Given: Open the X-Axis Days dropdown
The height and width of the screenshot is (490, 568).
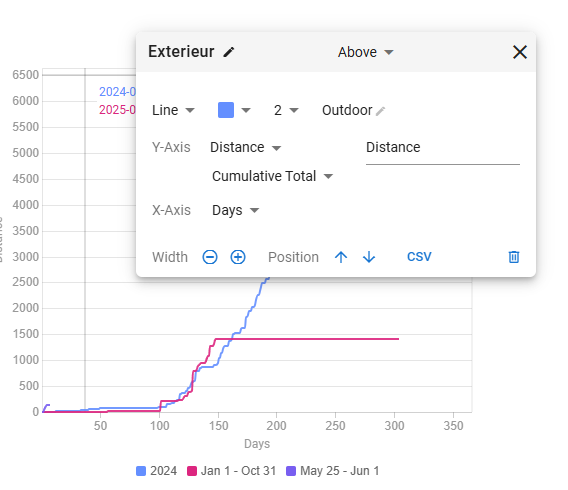Looking at the screenshot, I should point(235,210).
